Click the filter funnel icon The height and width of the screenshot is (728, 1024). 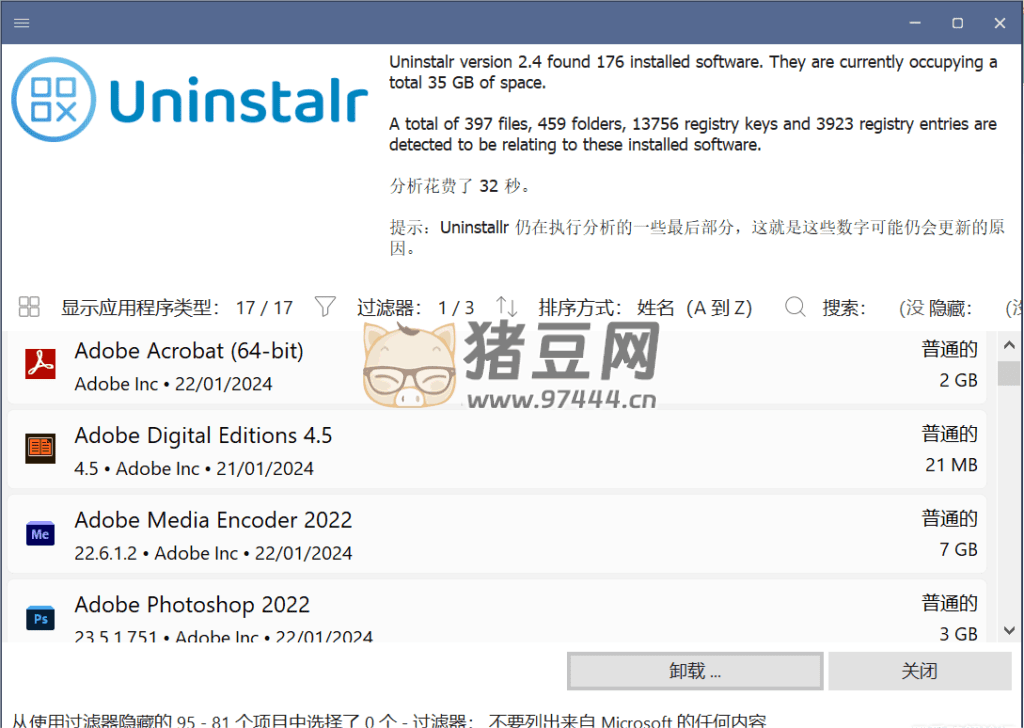pos(325,307)
